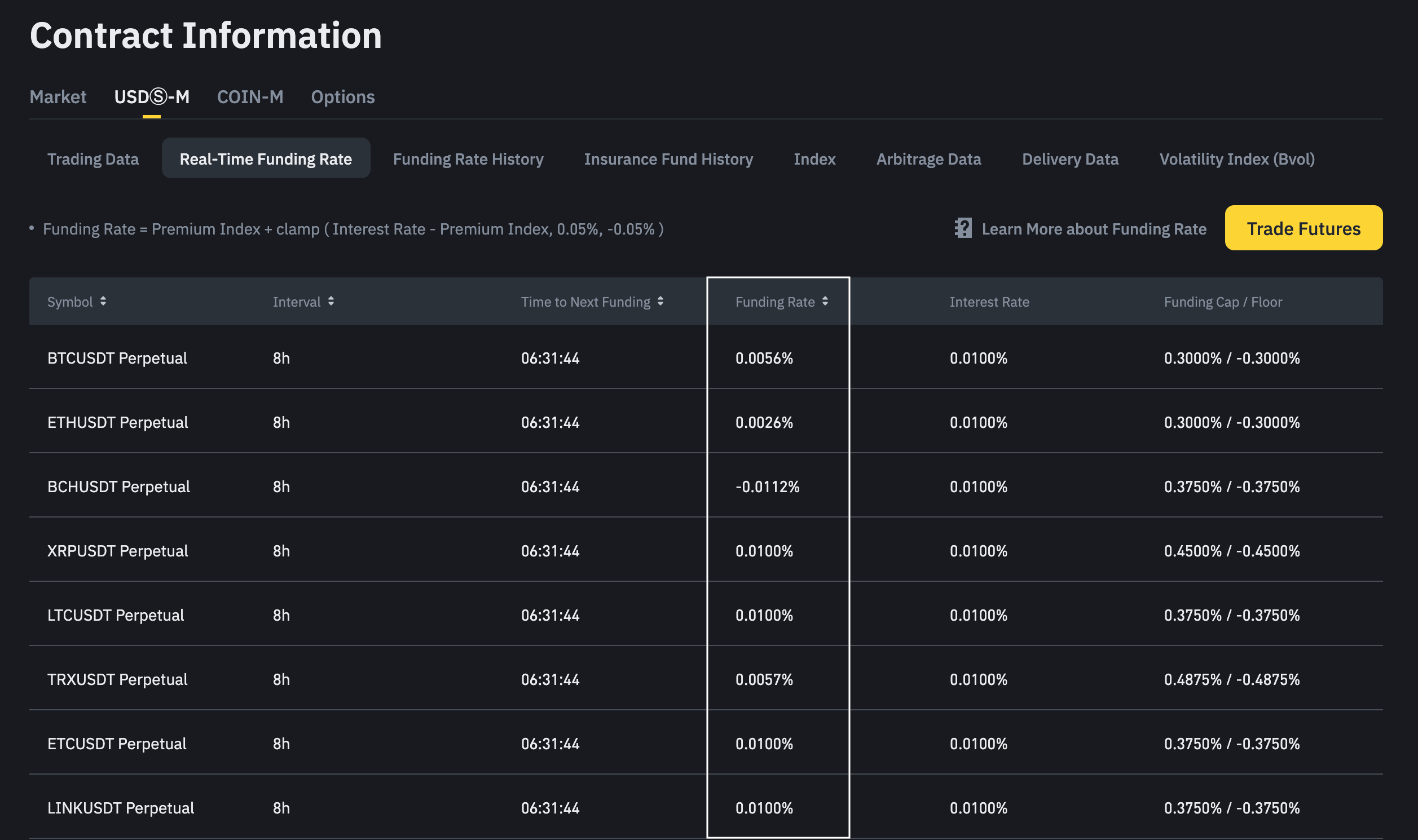
Task: Open Learn More about Funding Rate
Action: tap(1094, 229)
